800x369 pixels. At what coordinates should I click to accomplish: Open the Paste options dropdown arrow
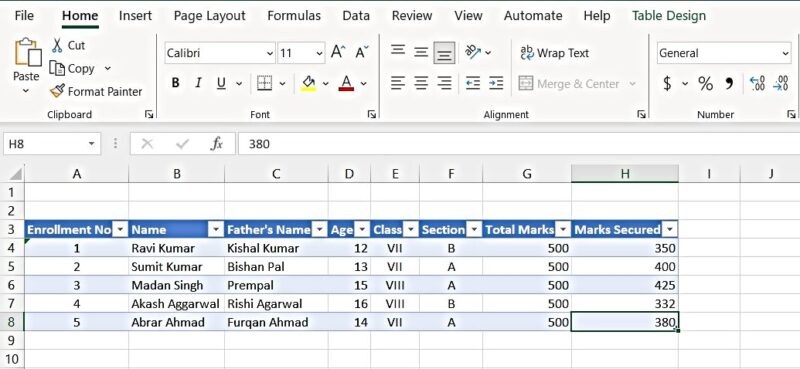coord(26,92)
